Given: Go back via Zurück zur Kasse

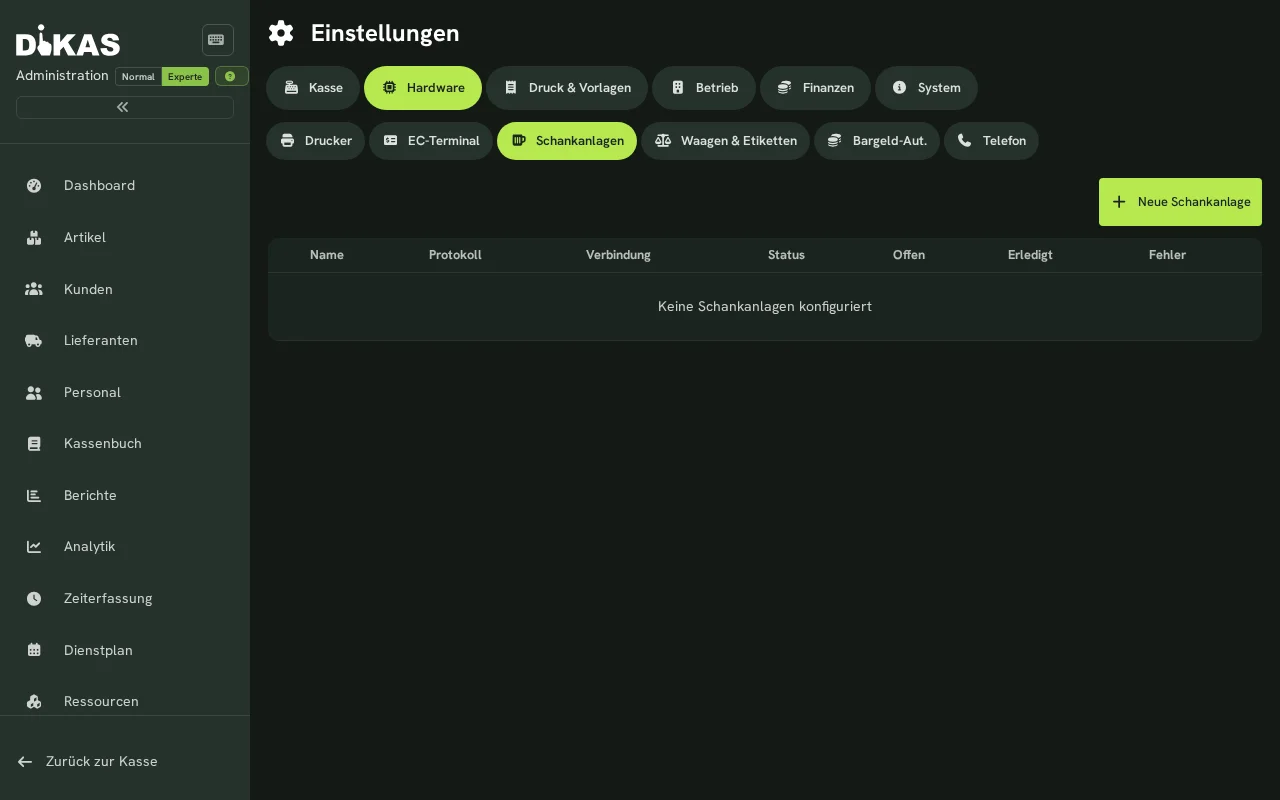Looking at the screenshot, I should [88, 761].
